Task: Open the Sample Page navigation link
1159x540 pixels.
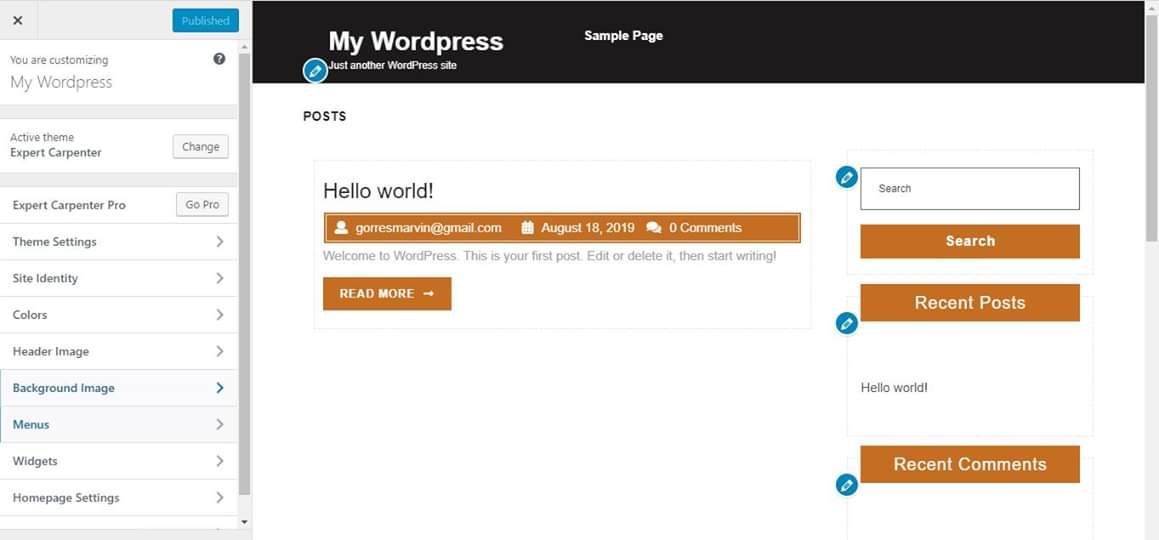Action: click(623, 35)
